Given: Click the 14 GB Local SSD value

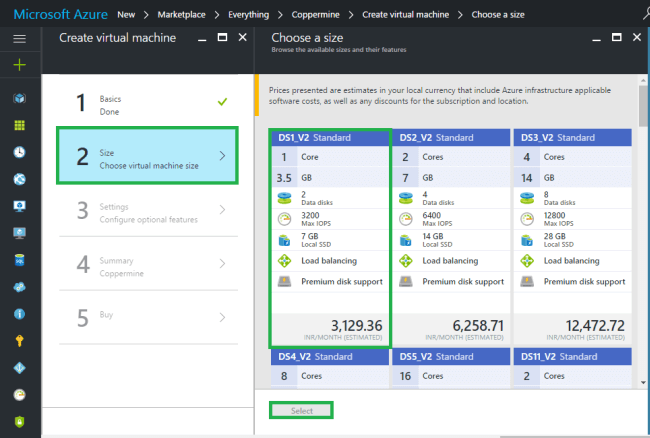Looking at the screenshot, I should pos(433,236).
